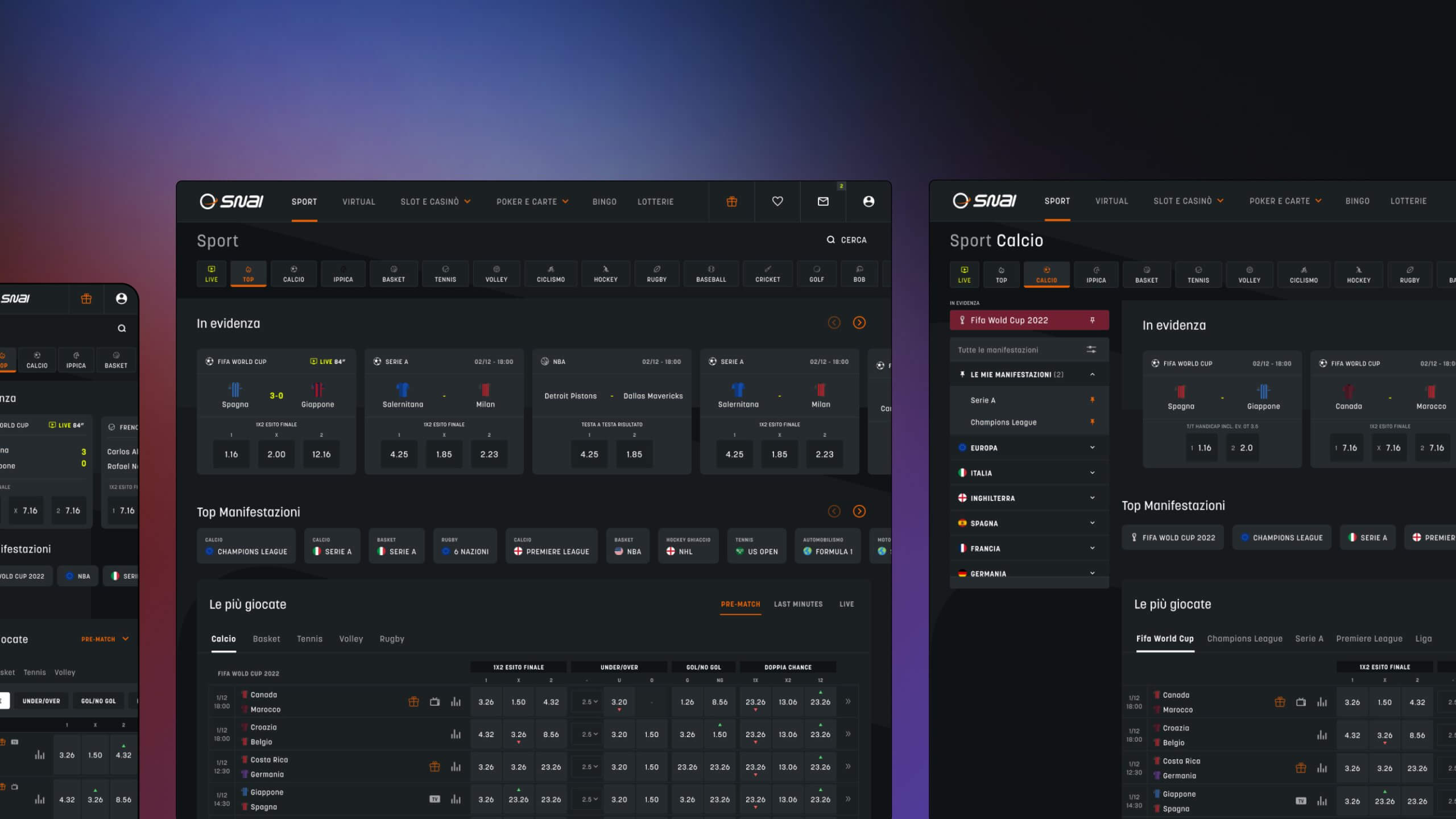Open messages envelope icon
Viewport: 1456px width, 819px height.
822,201
